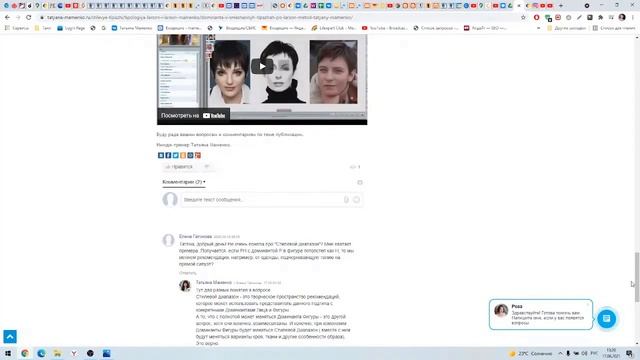Play the embedded YouTube video

262,66
